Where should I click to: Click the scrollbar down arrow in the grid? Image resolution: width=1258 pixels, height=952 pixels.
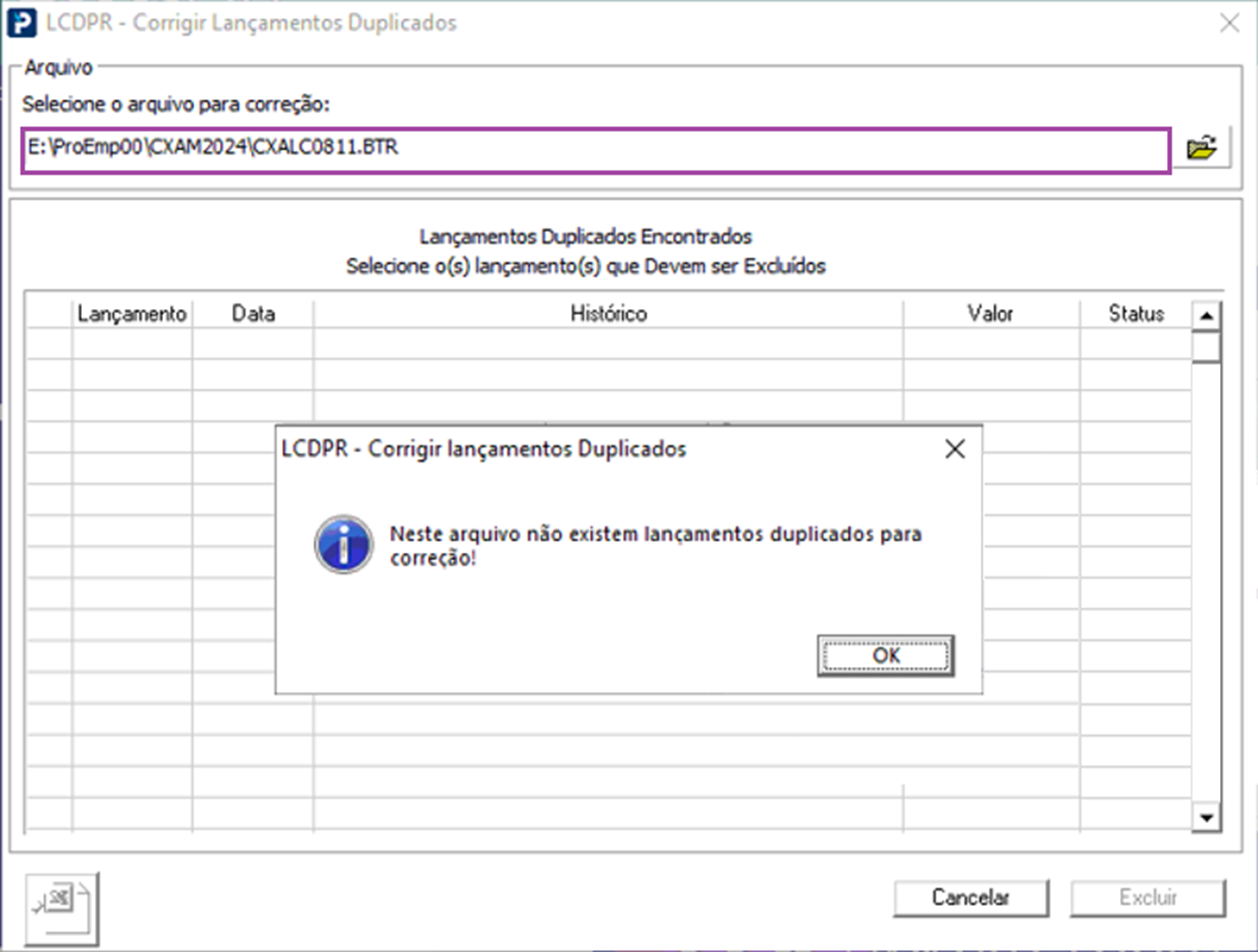point(1207,817)
